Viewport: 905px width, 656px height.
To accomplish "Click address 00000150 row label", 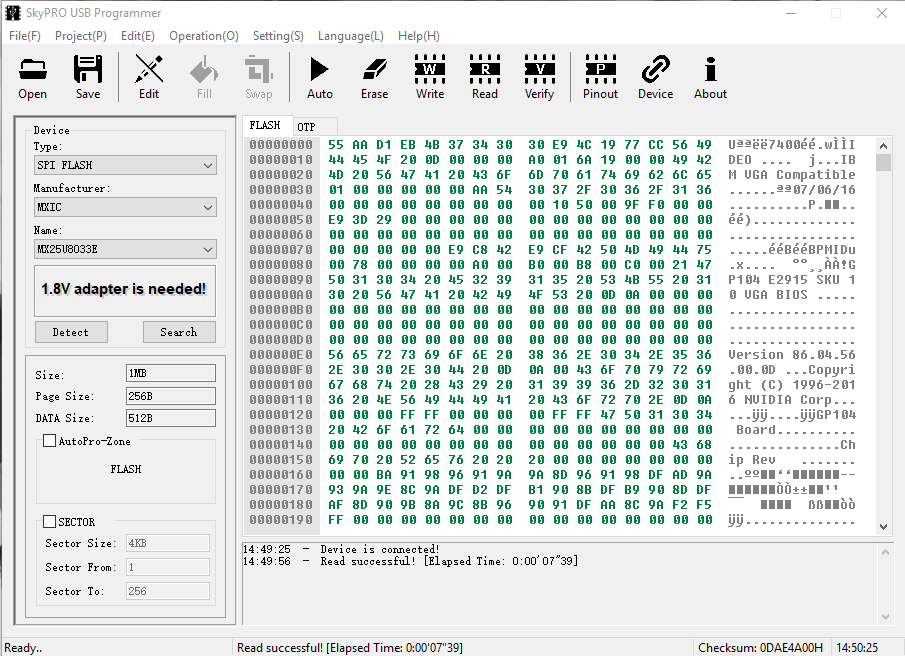I will point(281,460).
